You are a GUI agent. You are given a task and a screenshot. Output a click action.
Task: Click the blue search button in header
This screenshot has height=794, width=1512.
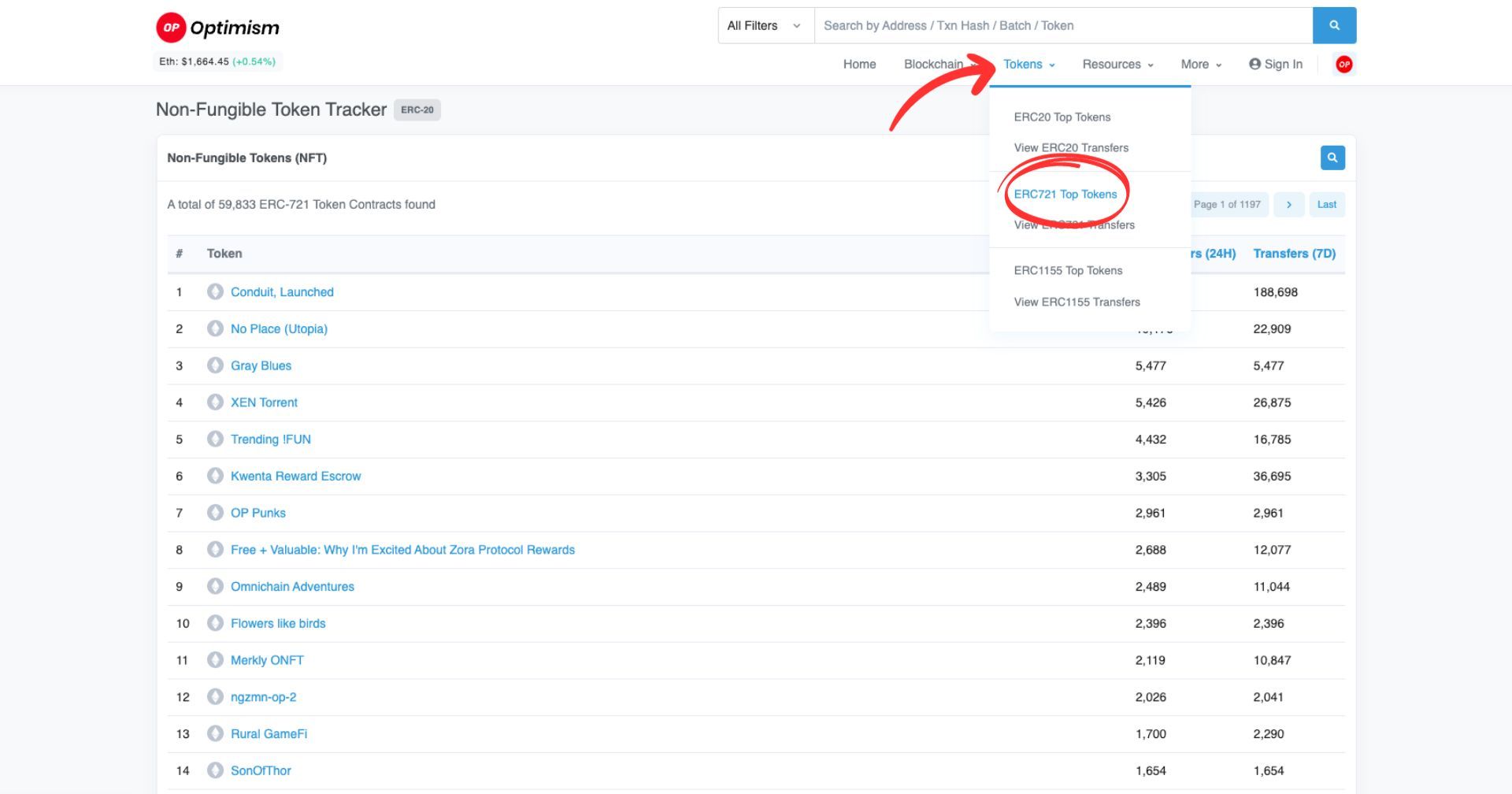1334,26
